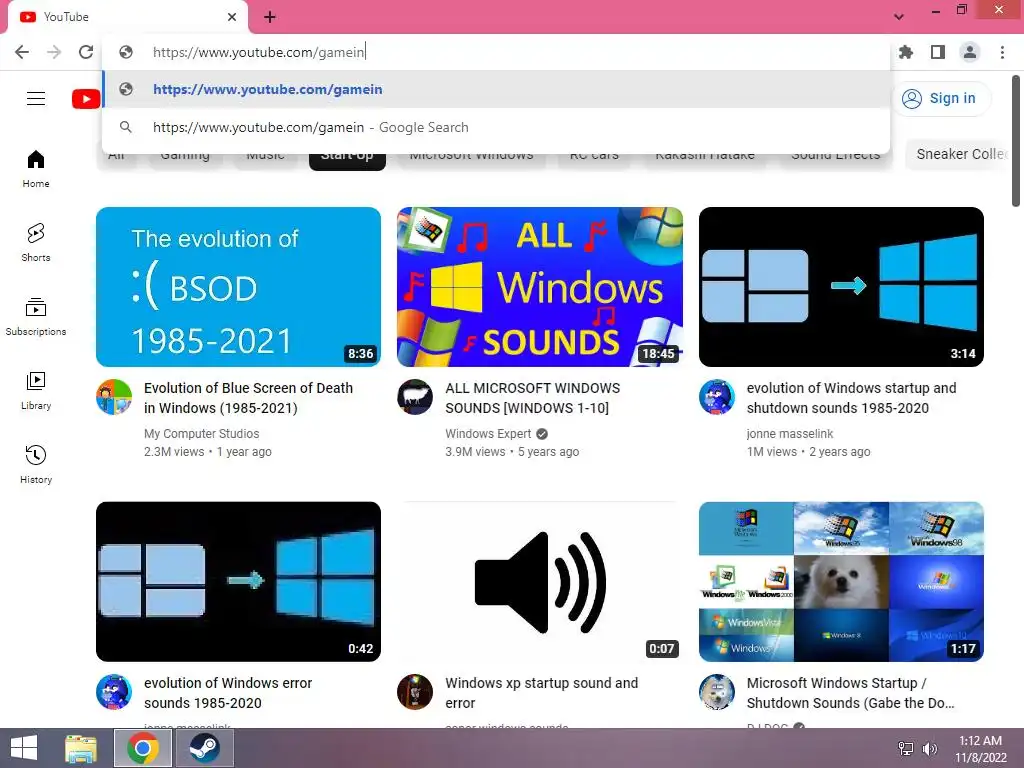Close the YouTube tab

(232, 17)
